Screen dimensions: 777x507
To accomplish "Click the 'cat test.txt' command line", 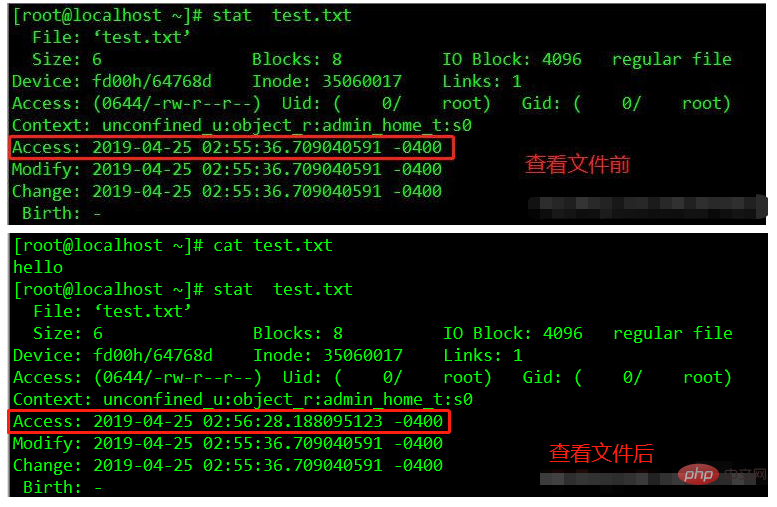I will pos(173,245).
